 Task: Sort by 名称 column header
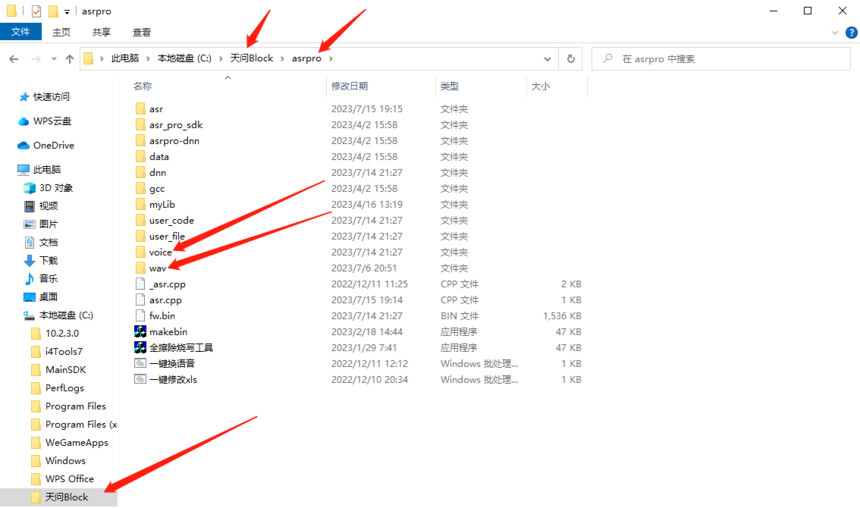pyautogui.click(x=143, y=86)
